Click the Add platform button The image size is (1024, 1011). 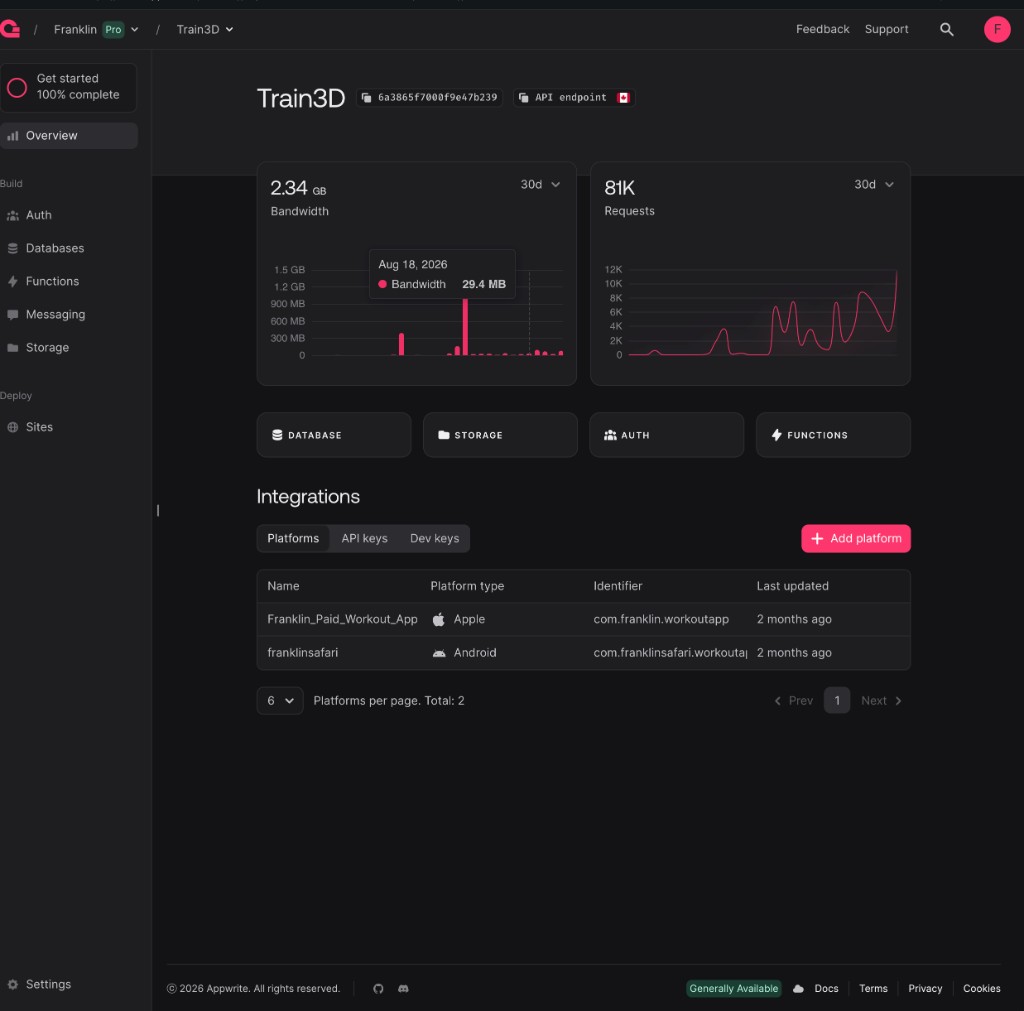coord(856,539)
